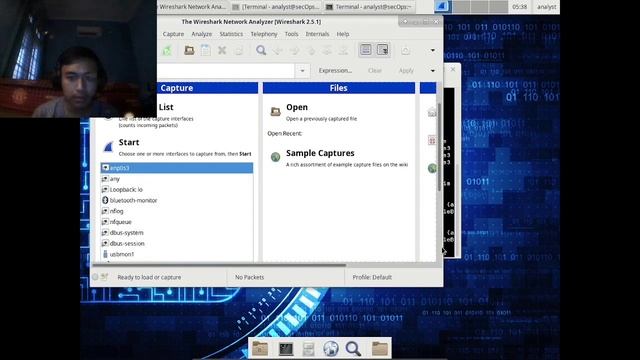Screen dimensions: 640x360
Task: Click the Close capture file X icon
Action: [x=222, y=50]
